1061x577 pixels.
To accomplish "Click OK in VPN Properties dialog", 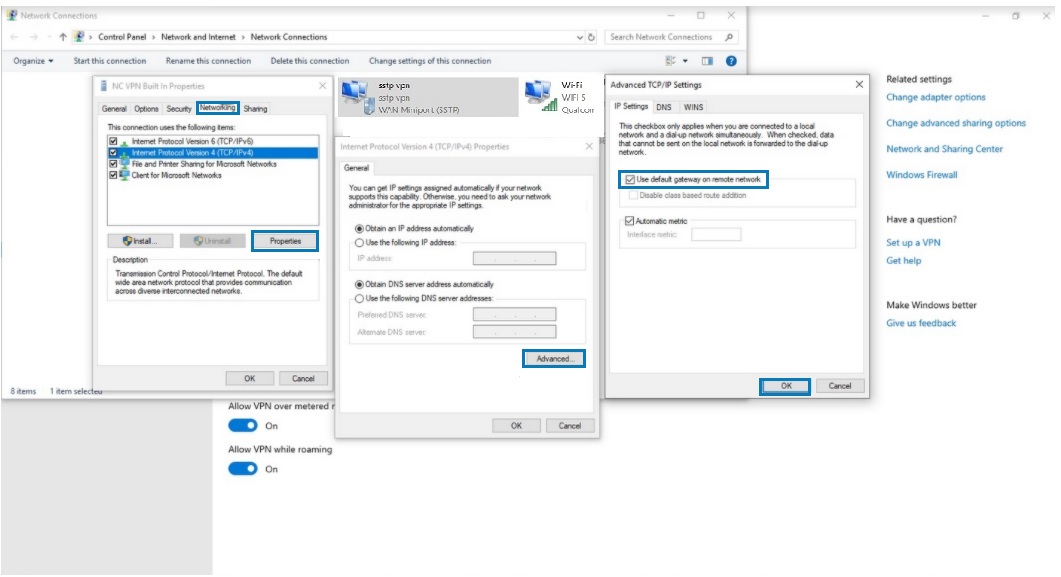I will click(250, 378).
